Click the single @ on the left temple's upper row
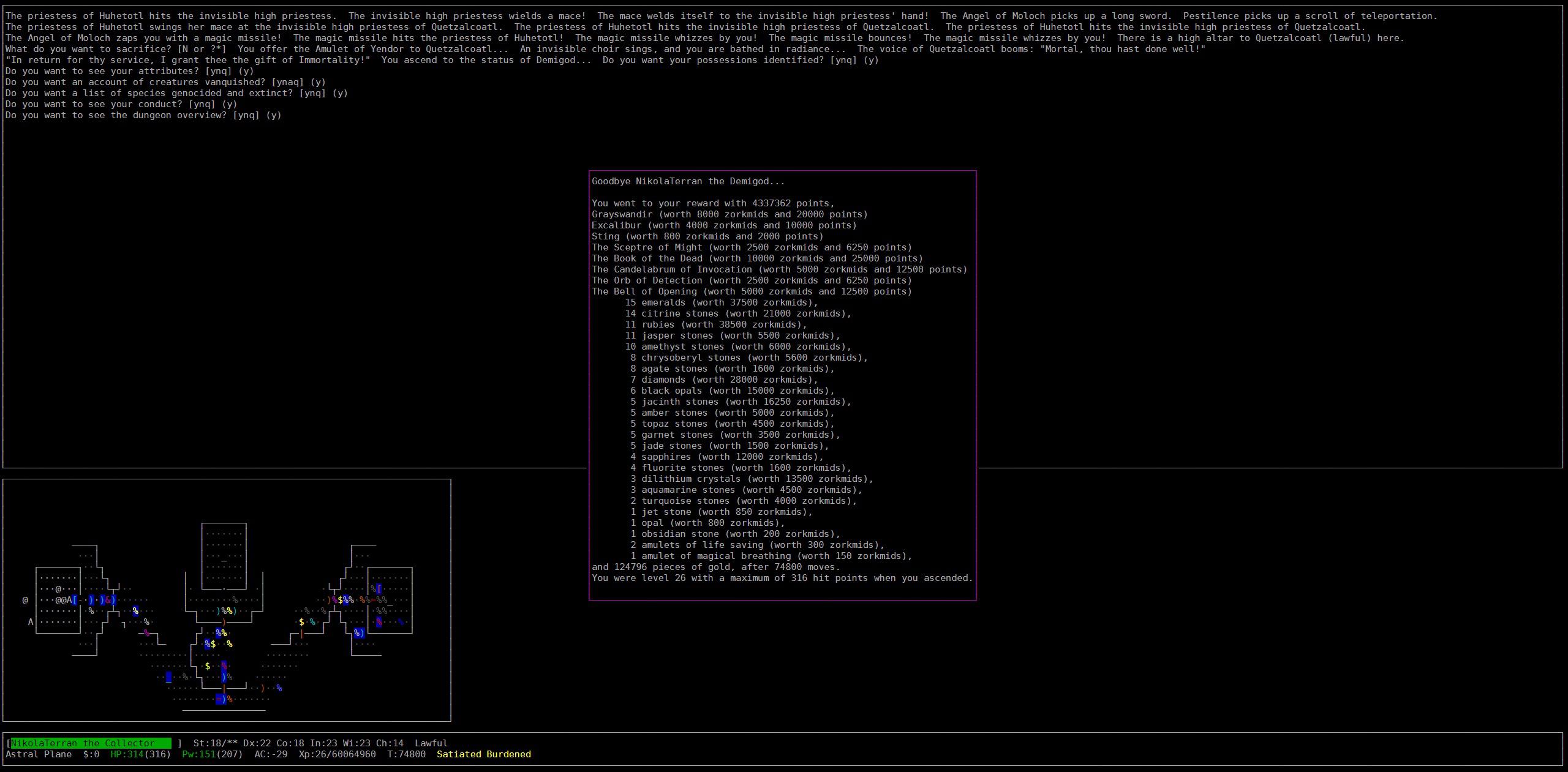This screenshot has width=1568, height=772. tap(58, 589)
